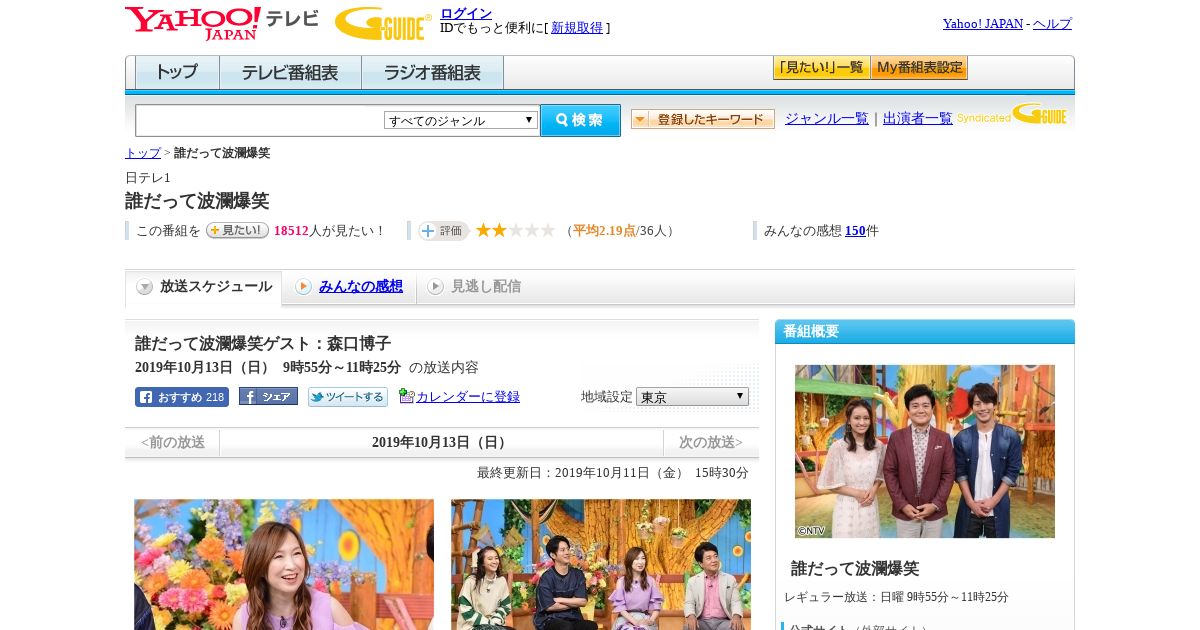Expand the 登録したキーワード dropdown
This screenshot has height=630, width=1200.
(x=703, y=119)
